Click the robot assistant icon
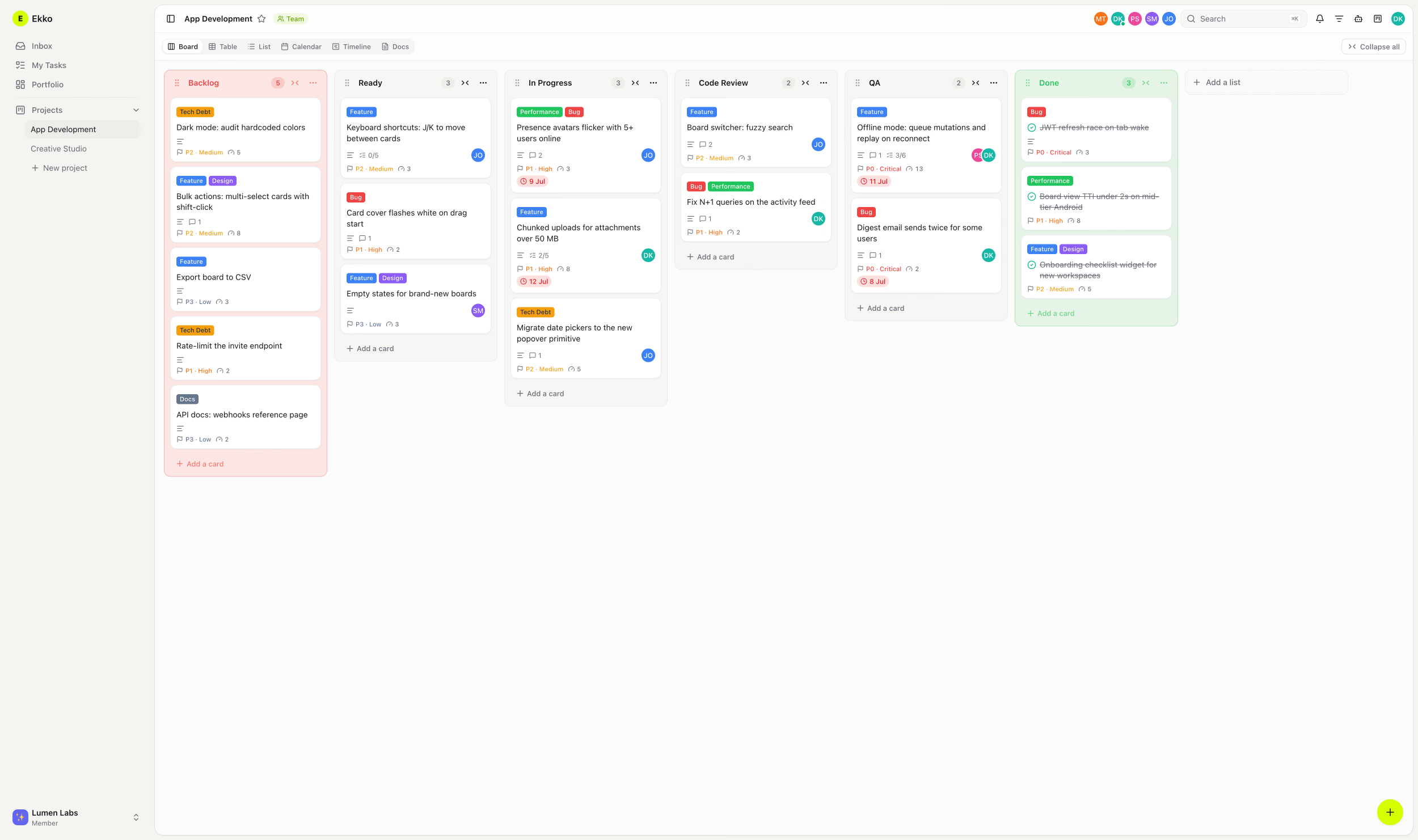The width and height of the screenshot is (1418, 840). pos(1358,19)
